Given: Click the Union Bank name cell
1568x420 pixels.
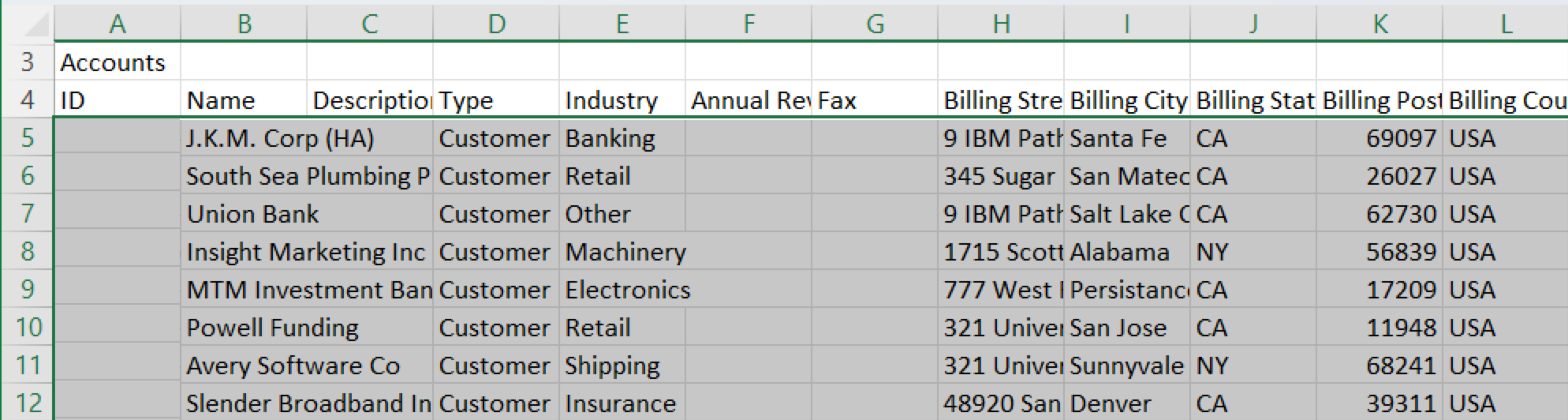Looking at the screenshot, I should [252, 215].
